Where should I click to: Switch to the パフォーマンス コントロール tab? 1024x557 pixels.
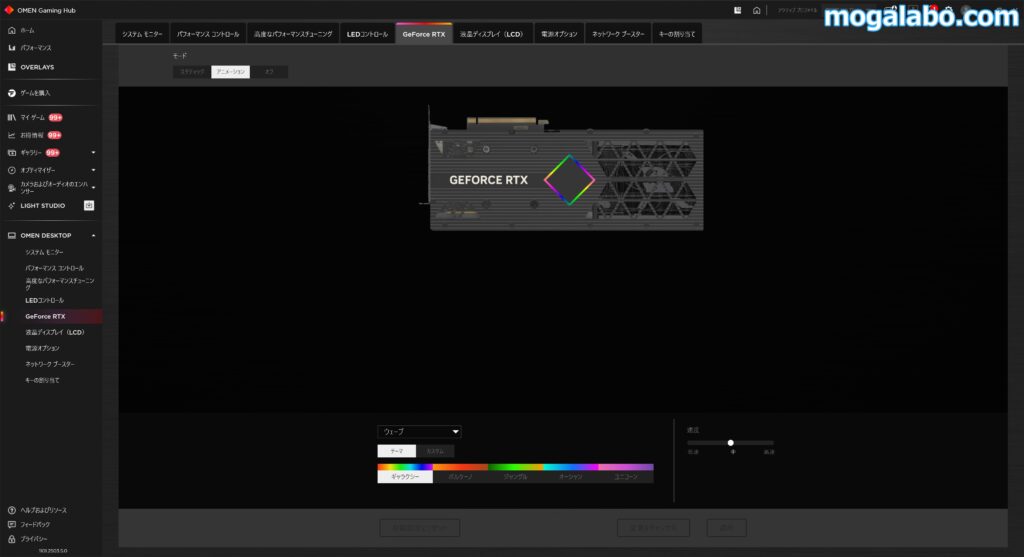(x=208, y=34)
